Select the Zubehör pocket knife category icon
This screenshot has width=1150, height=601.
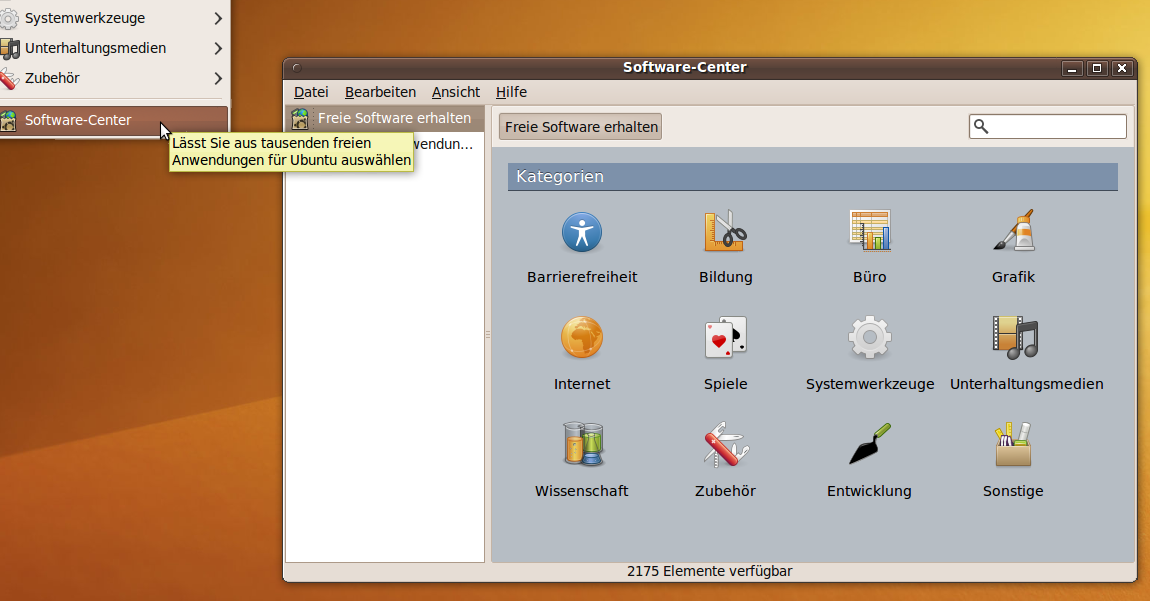[725, 445]
